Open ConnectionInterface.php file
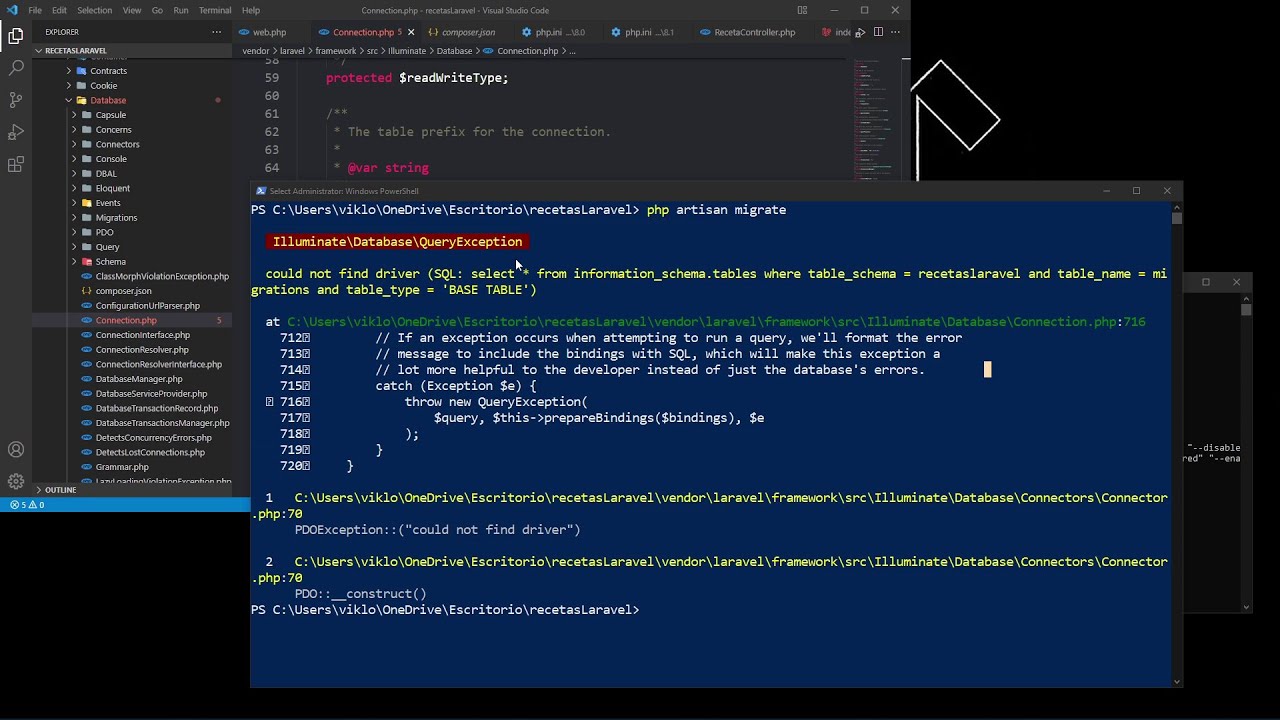Viewport: 1280px width, 720px height. point(142,335)
